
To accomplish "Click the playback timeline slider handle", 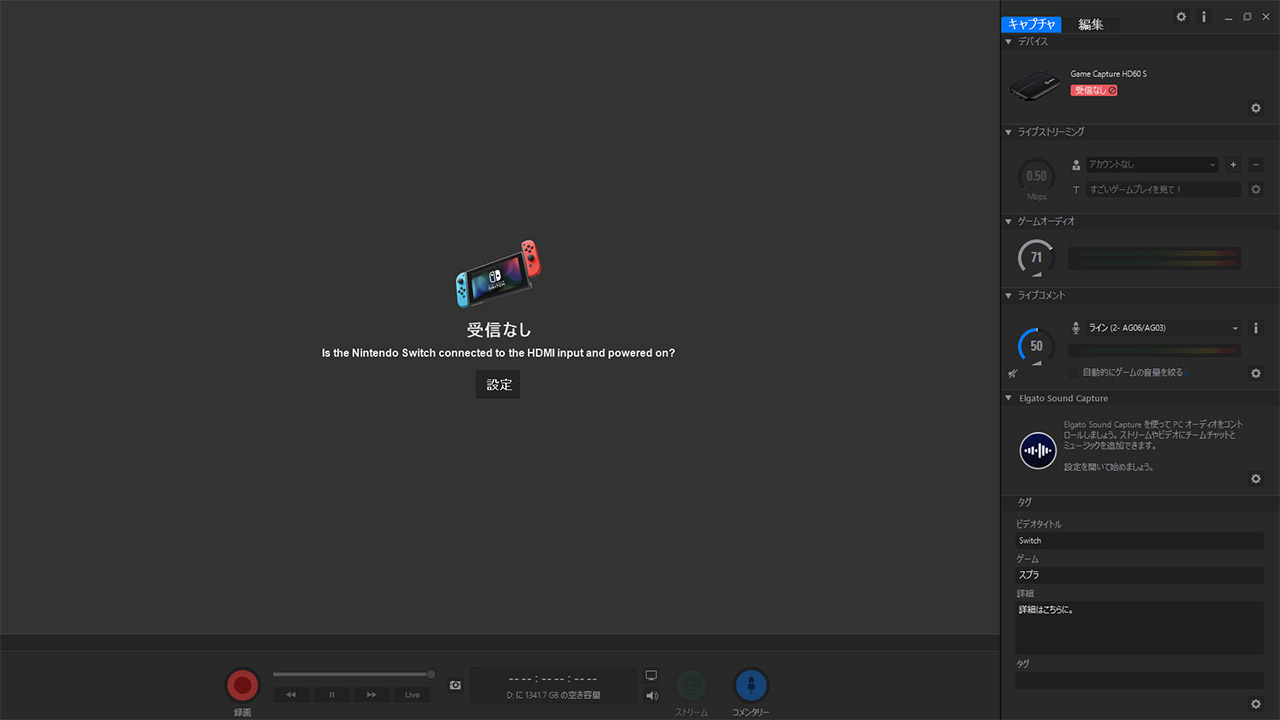I will [431, 674].
